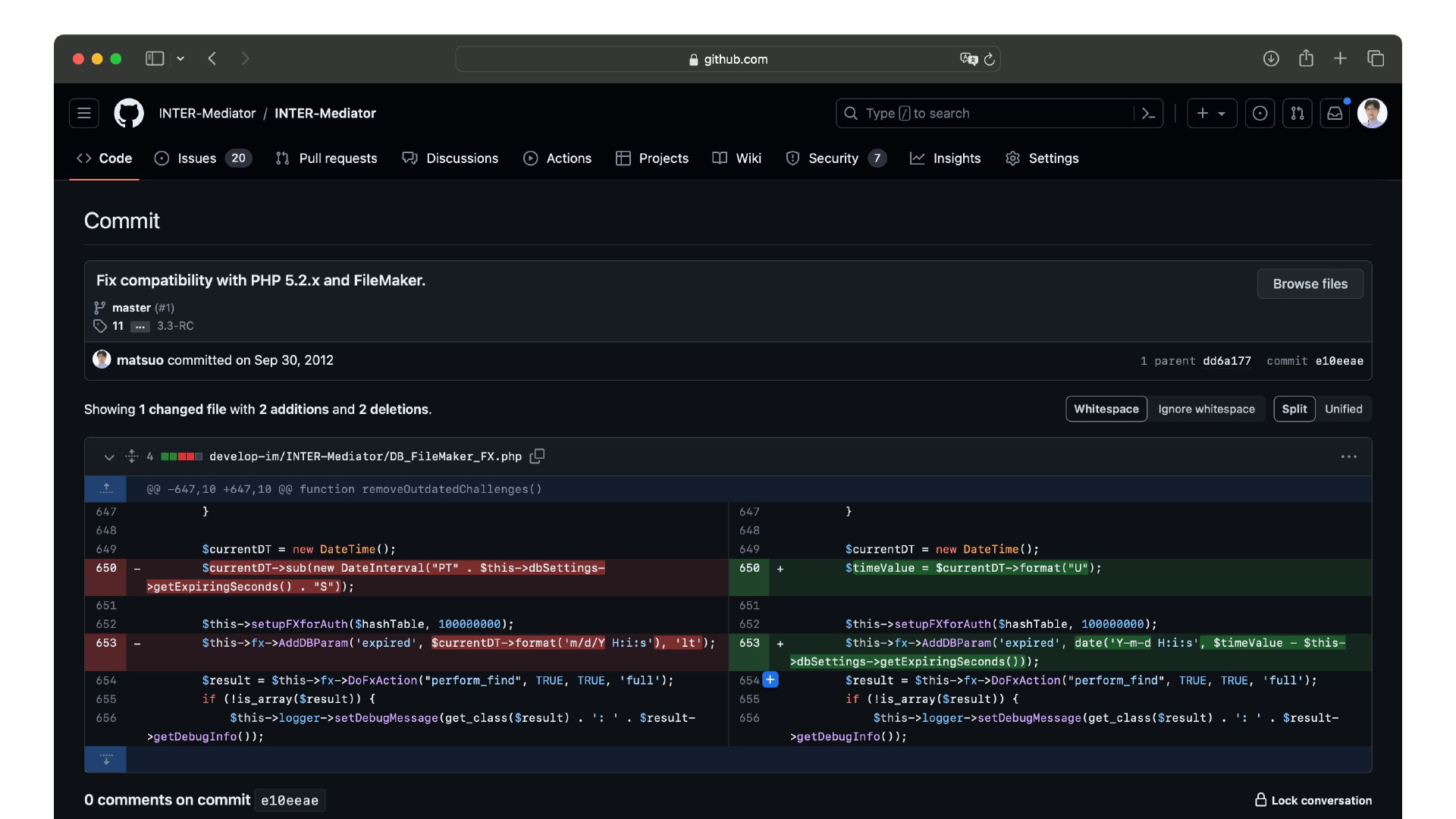Switch to Split diff view
Image resolution: width=1456 pixels, height=819 pixels.
click(1294, 409)
